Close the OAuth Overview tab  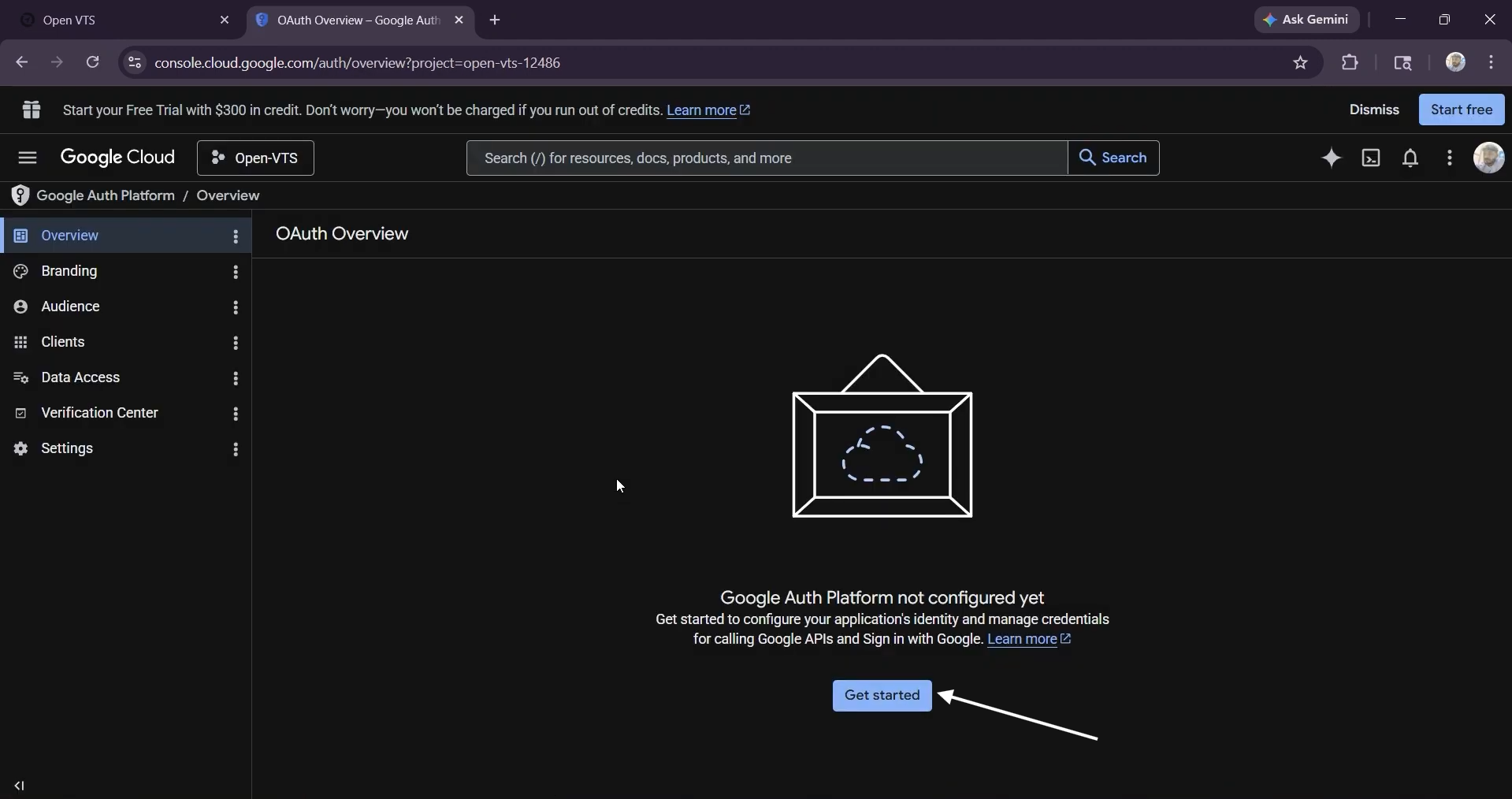(459, 20)
